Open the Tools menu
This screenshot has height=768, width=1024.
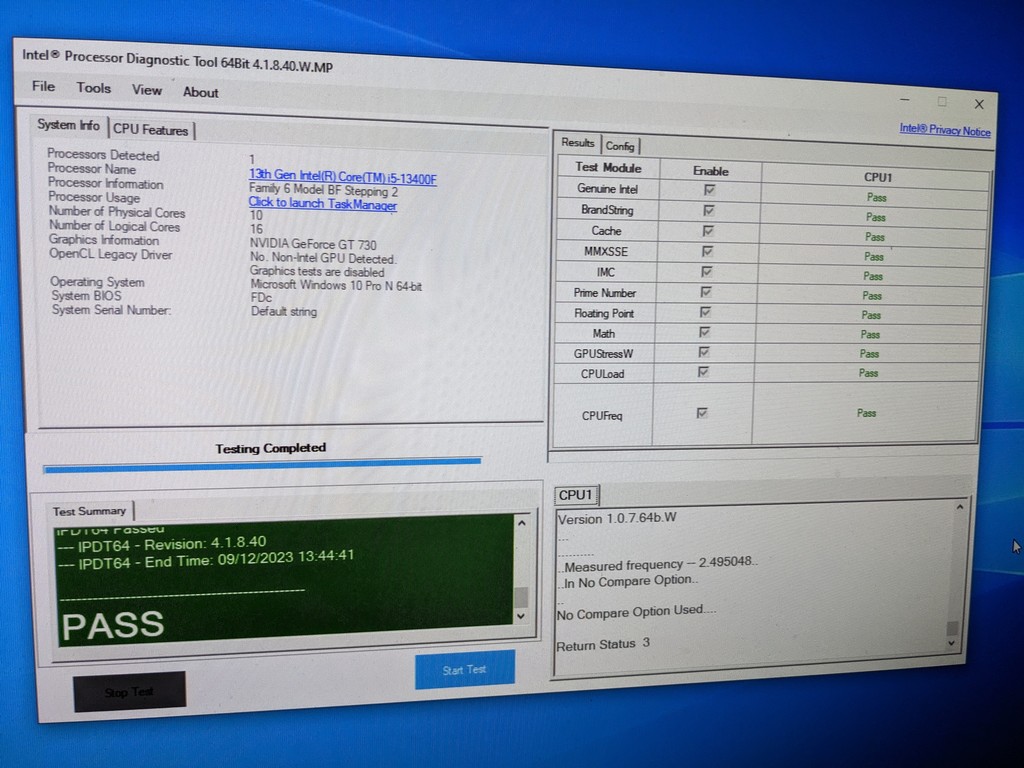[x=93, y=88]
